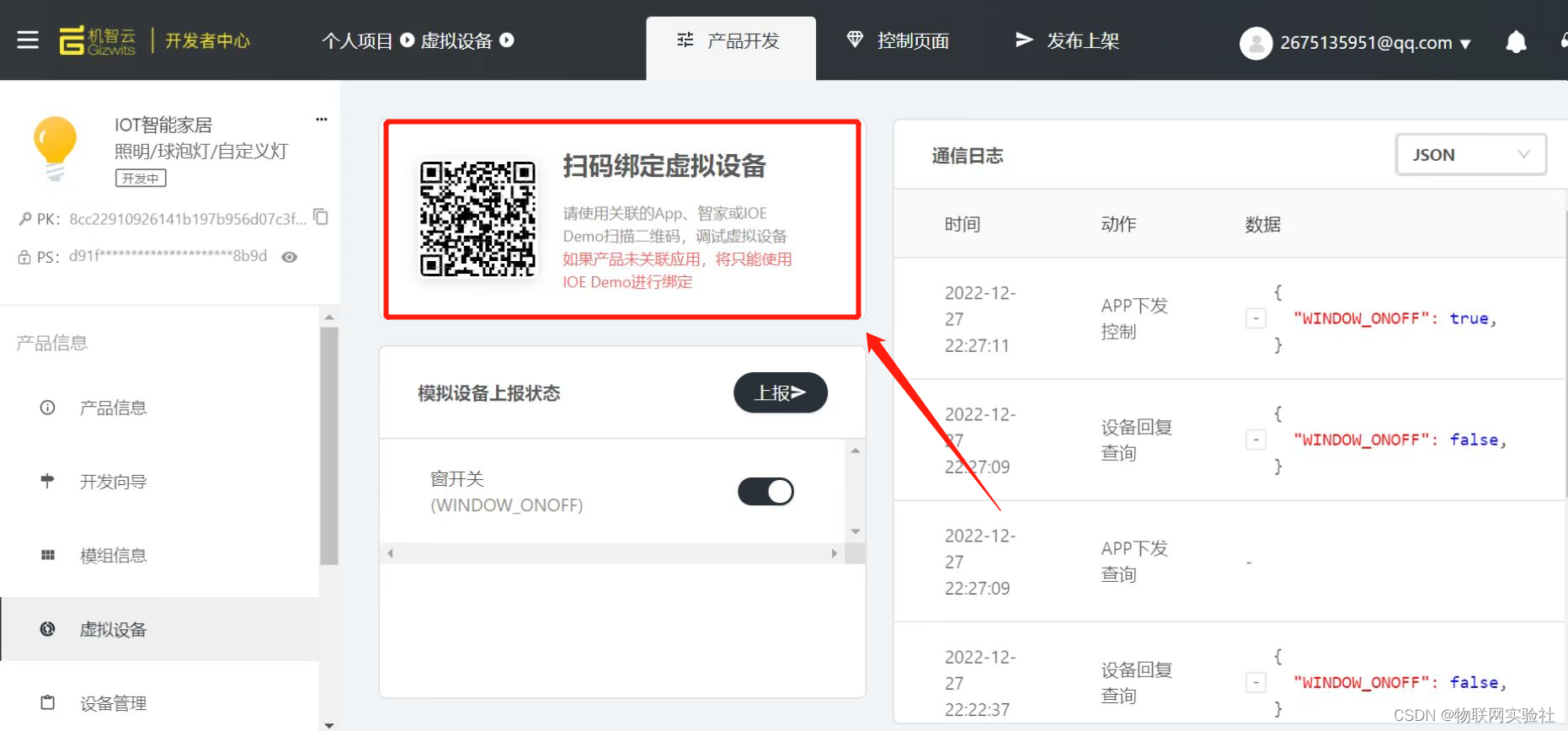
Task: Copy the PK product key
Action: 321,217
